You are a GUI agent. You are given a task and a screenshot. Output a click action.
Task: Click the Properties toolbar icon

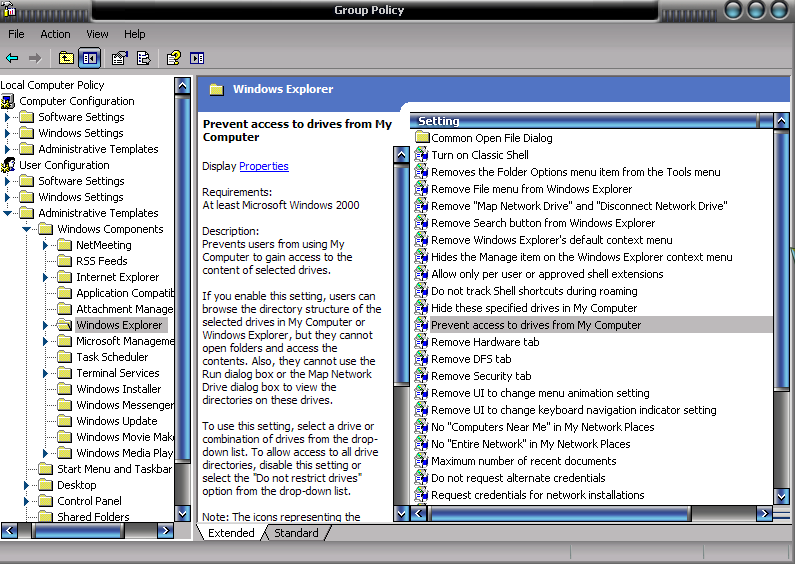point(120,58)
